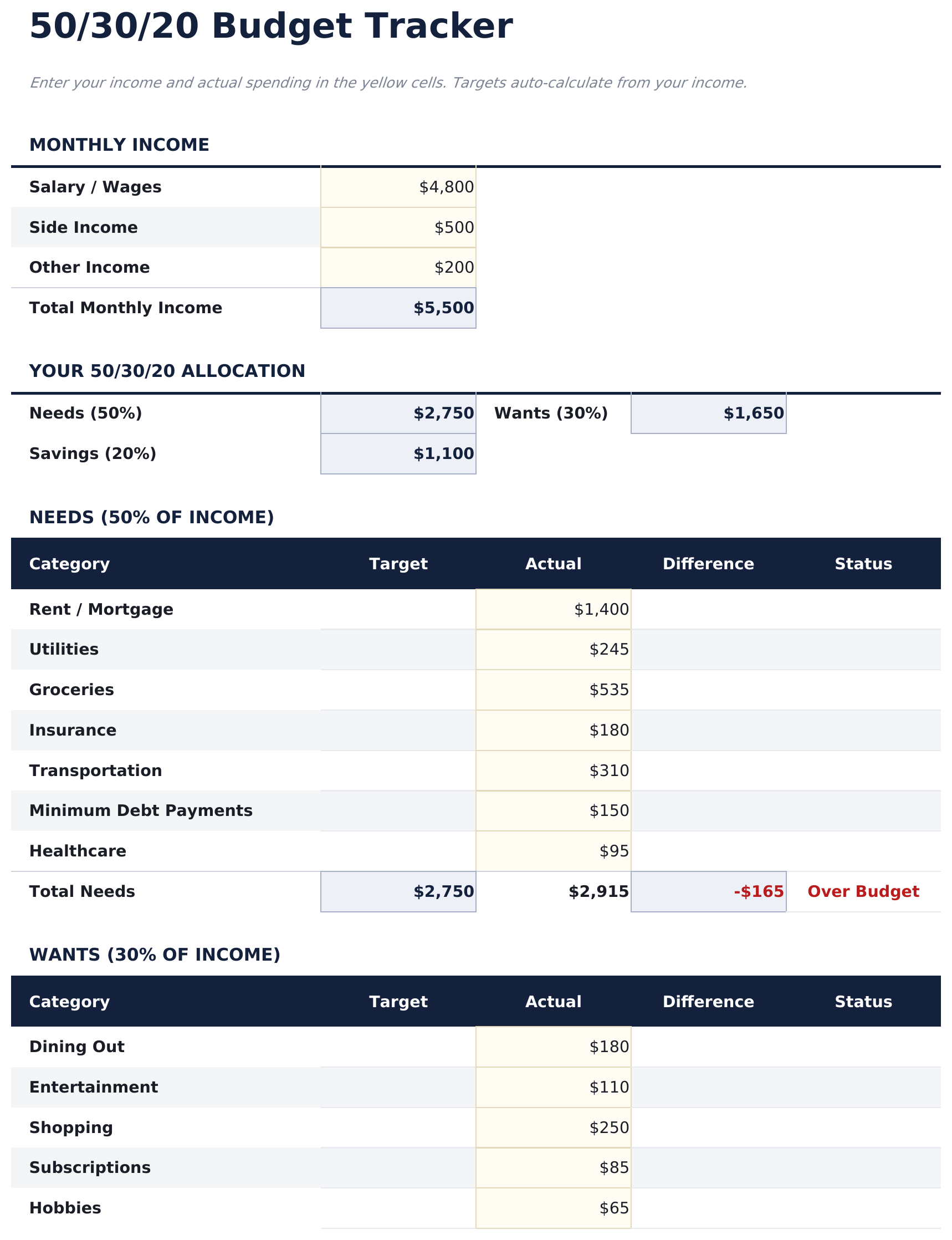Screen dimensions: 952x1240
Task: Select the Shopping $250 cell
Action: pyautogui.click(x=553, y=1128)
